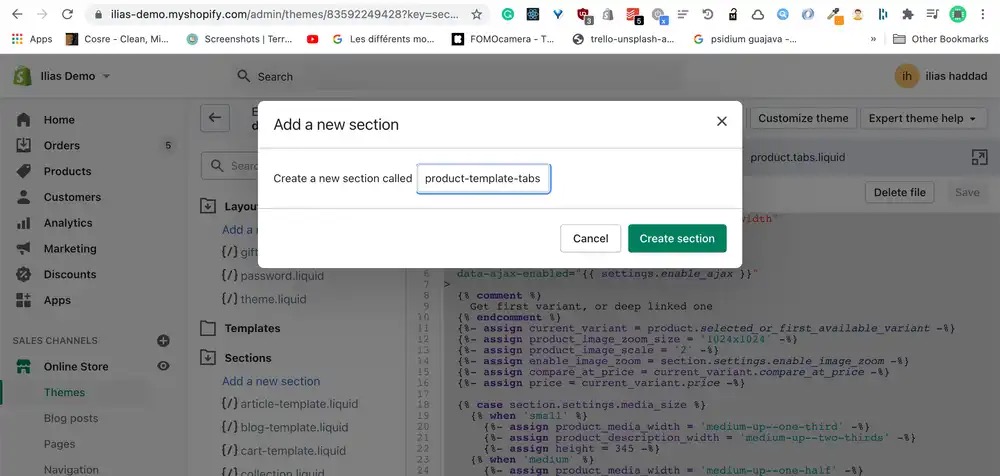Open the Cosre - Clean bookmark
This screenshot has width=1000, height=476.
point(117,39)
